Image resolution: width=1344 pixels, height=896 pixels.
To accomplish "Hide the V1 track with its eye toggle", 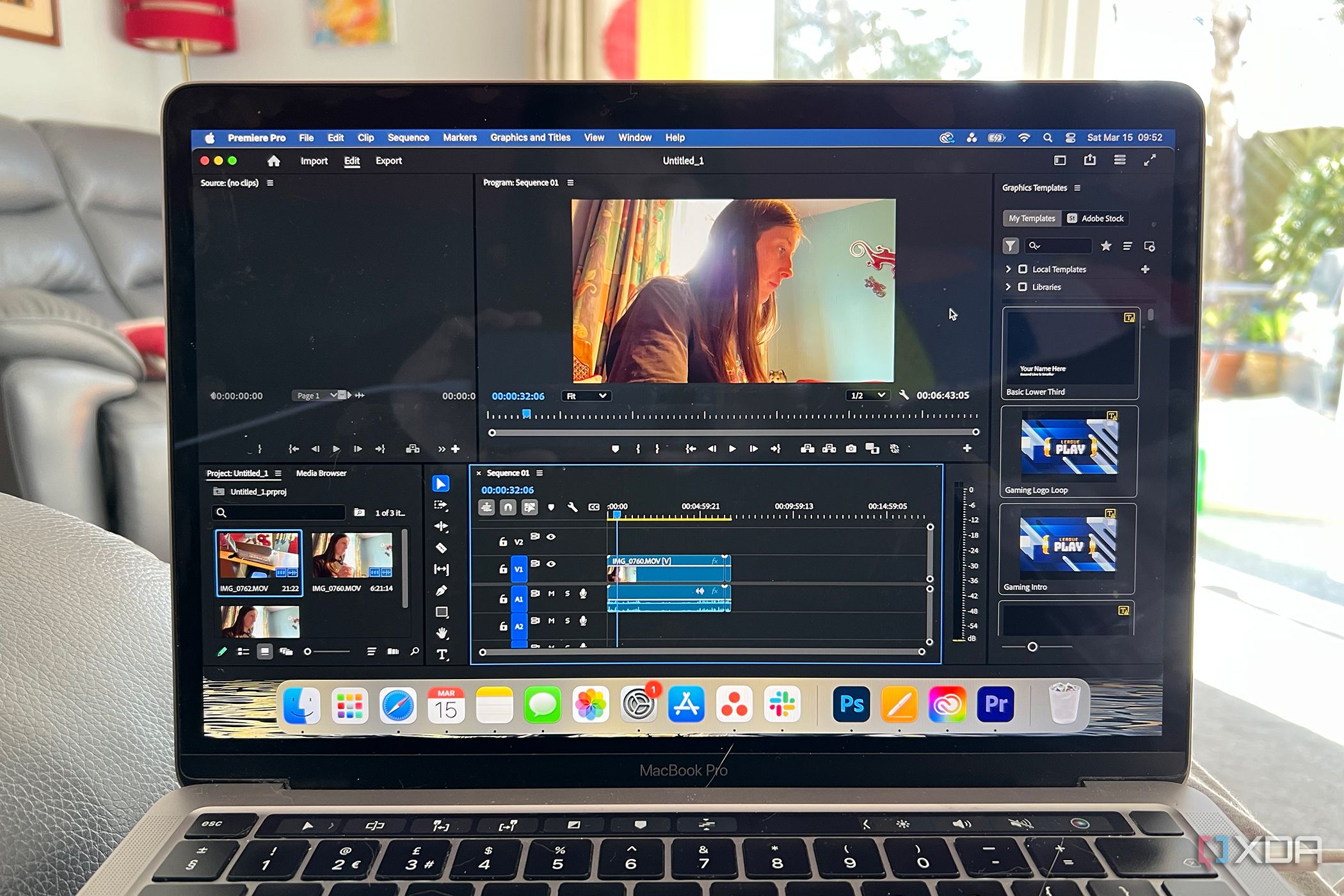I will tap(551, 563).
